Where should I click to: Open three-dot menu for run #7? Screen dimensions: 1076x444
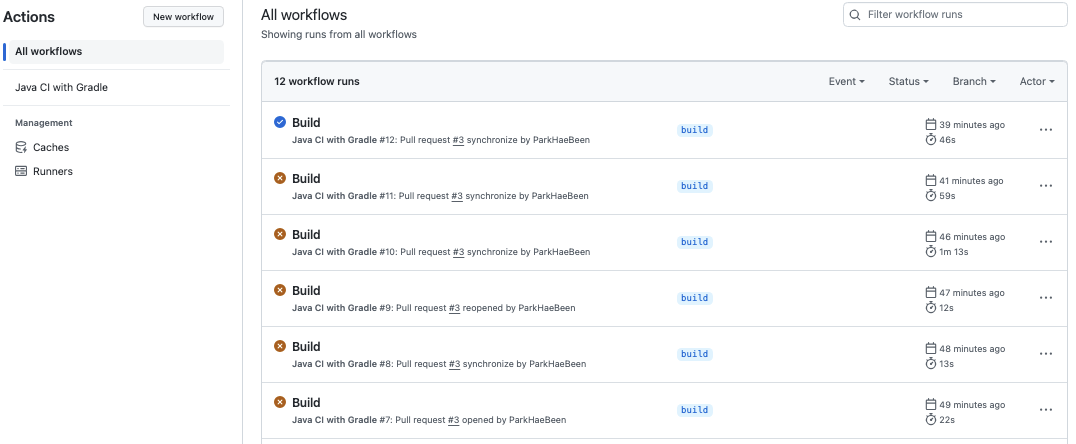coord(1046,410)
